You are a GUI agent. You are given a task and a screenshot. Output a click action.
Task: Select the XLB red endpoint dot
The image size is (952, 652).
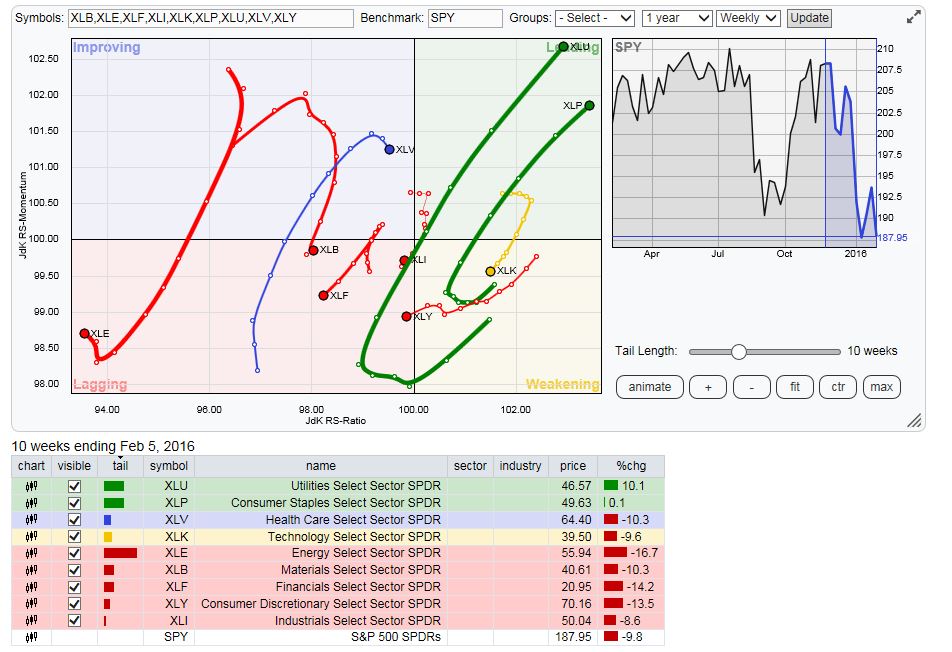tap(313, 250)
